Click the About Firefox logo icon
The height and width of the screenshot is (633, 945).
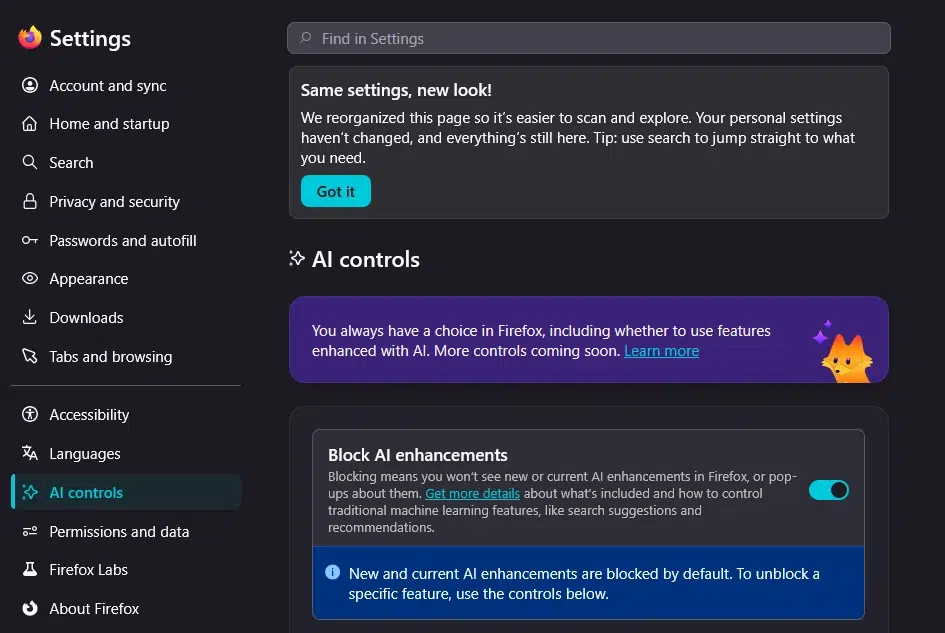[x=30, y=608]
